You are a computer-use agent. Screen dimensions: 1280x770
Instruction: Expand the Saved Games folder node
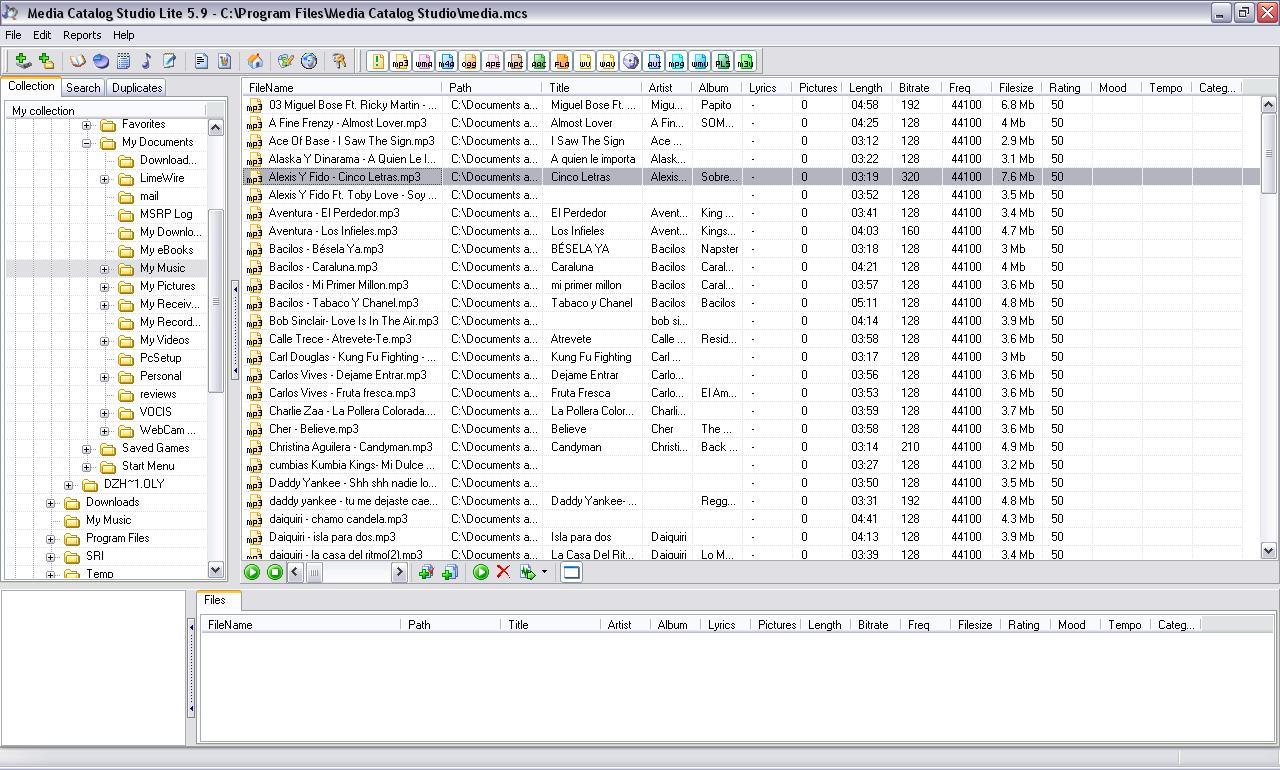pyautogui.click(x=87, y=449)
